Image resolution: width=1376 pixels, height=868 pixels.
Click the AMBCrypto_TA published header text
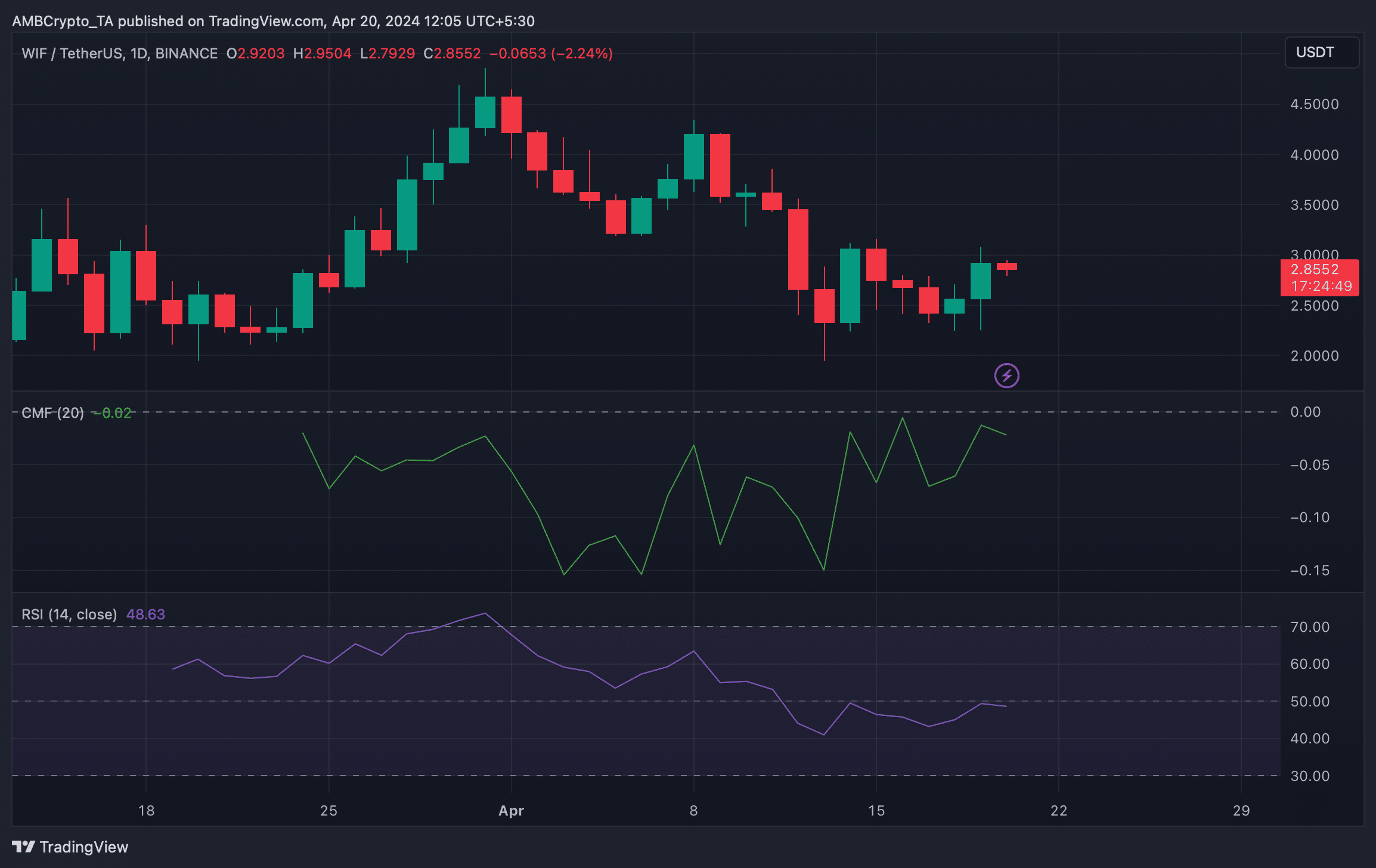(x=273, y=21)
